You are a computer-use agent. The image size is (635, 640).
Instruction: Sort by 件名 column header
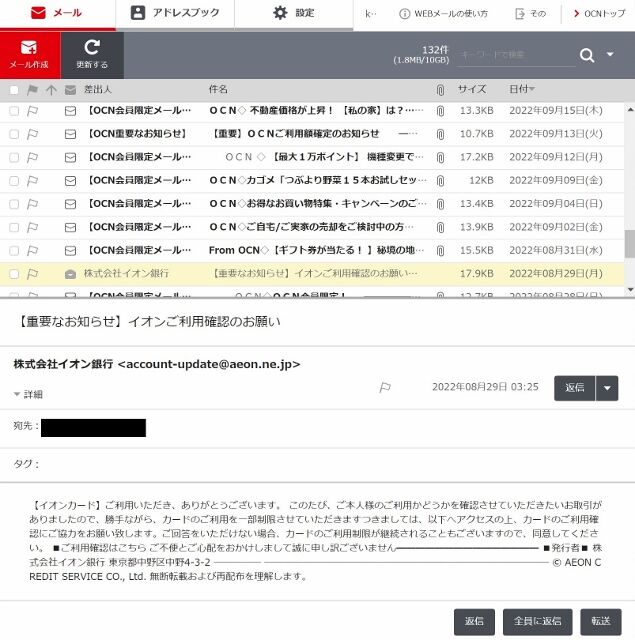(218, 89)
